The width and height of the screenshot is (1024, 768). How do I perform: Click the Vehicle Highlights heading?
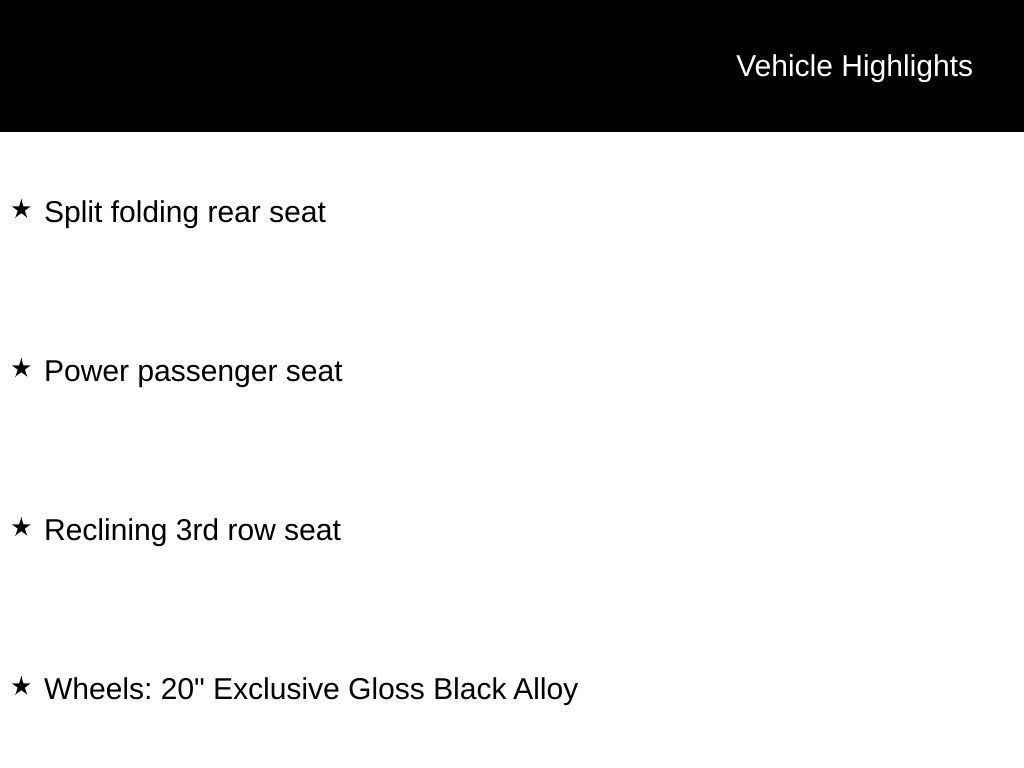click(x=854, y=66)
